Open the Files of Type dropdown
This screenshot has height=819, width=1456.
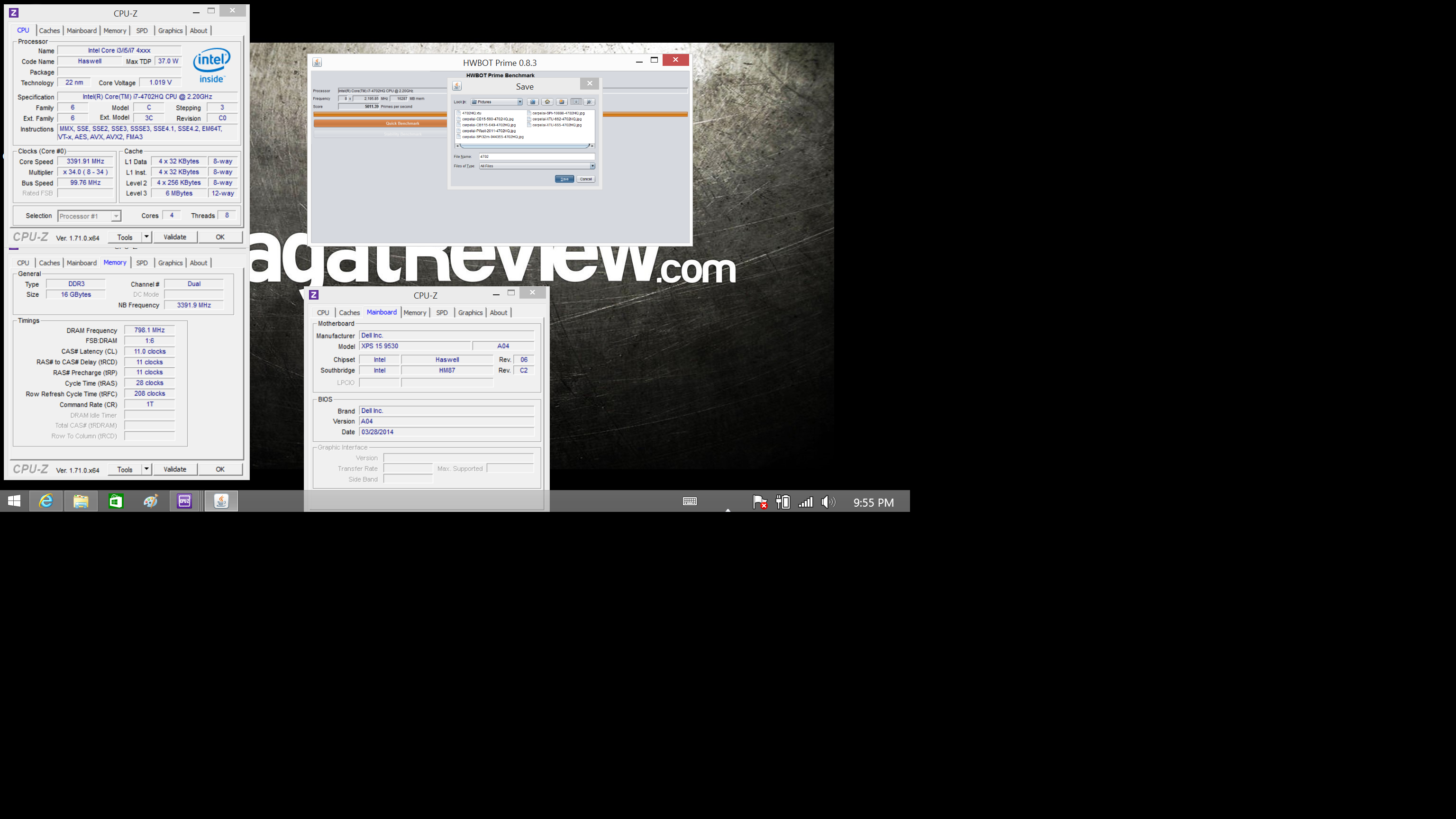[537, 166]
